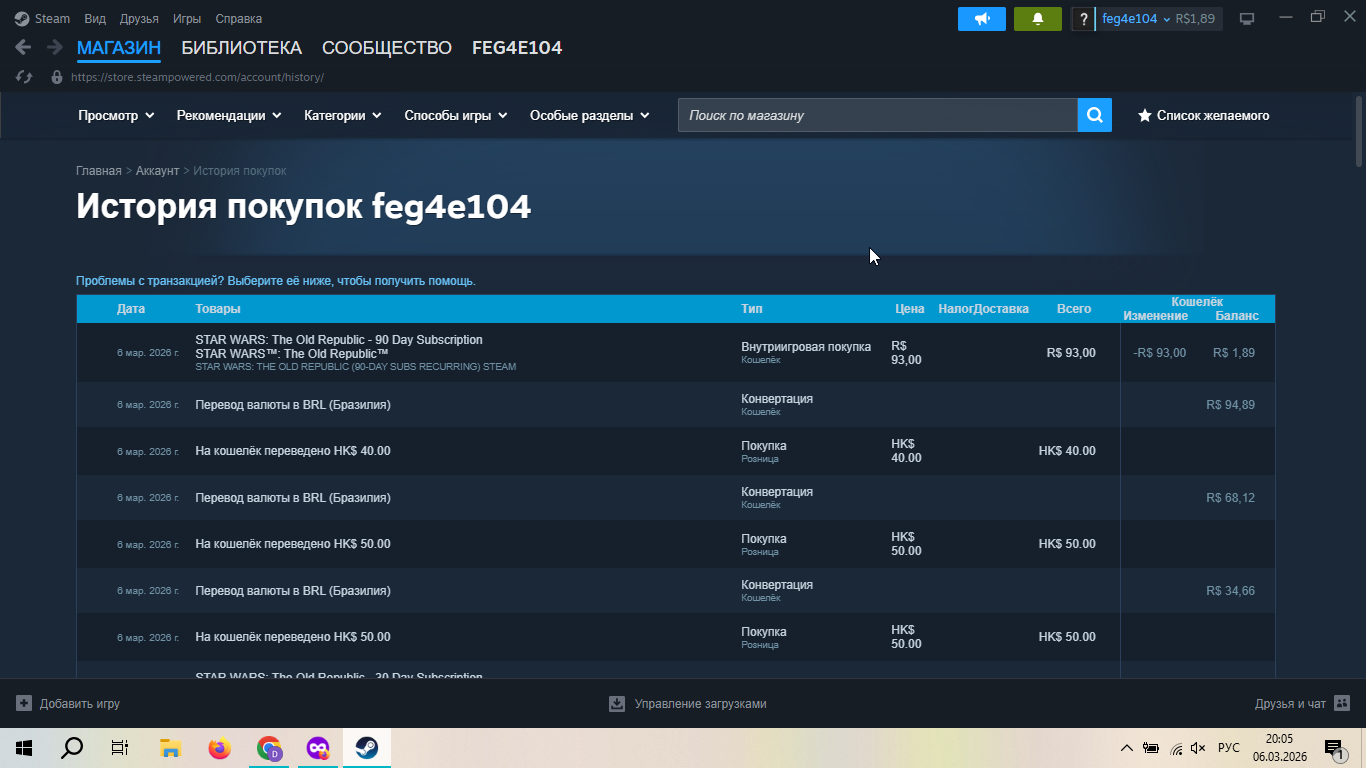
Task: Expand the Способы игры dropdown
Action: [456, 115]
